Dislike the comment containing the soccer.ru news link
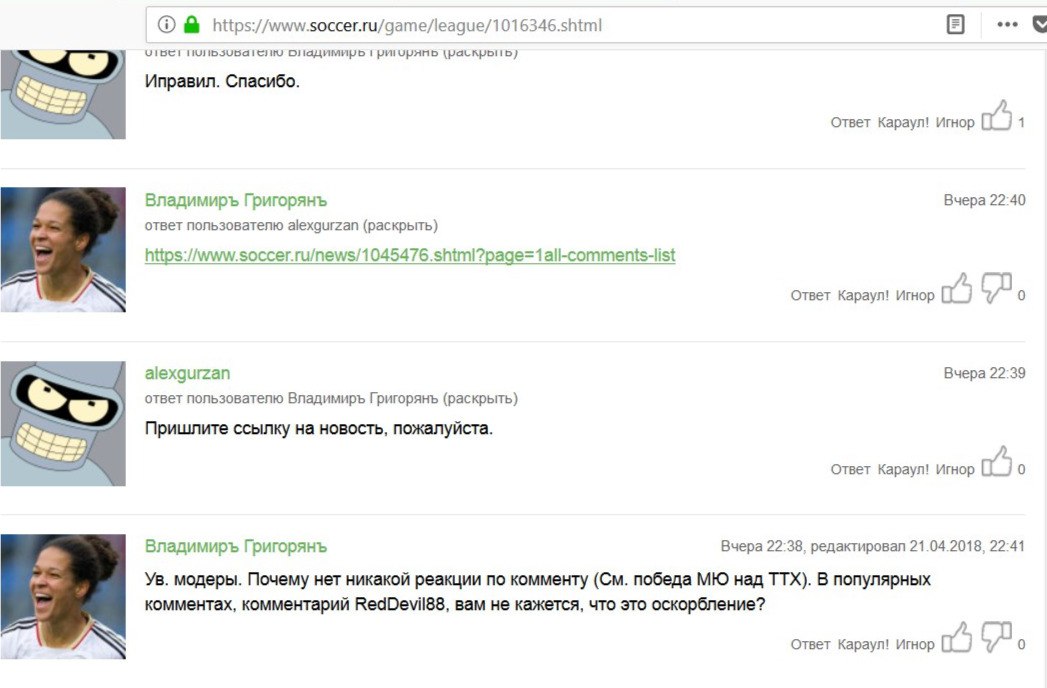The width and height of the screenshot is (1047, 688). tap(996, 289)
